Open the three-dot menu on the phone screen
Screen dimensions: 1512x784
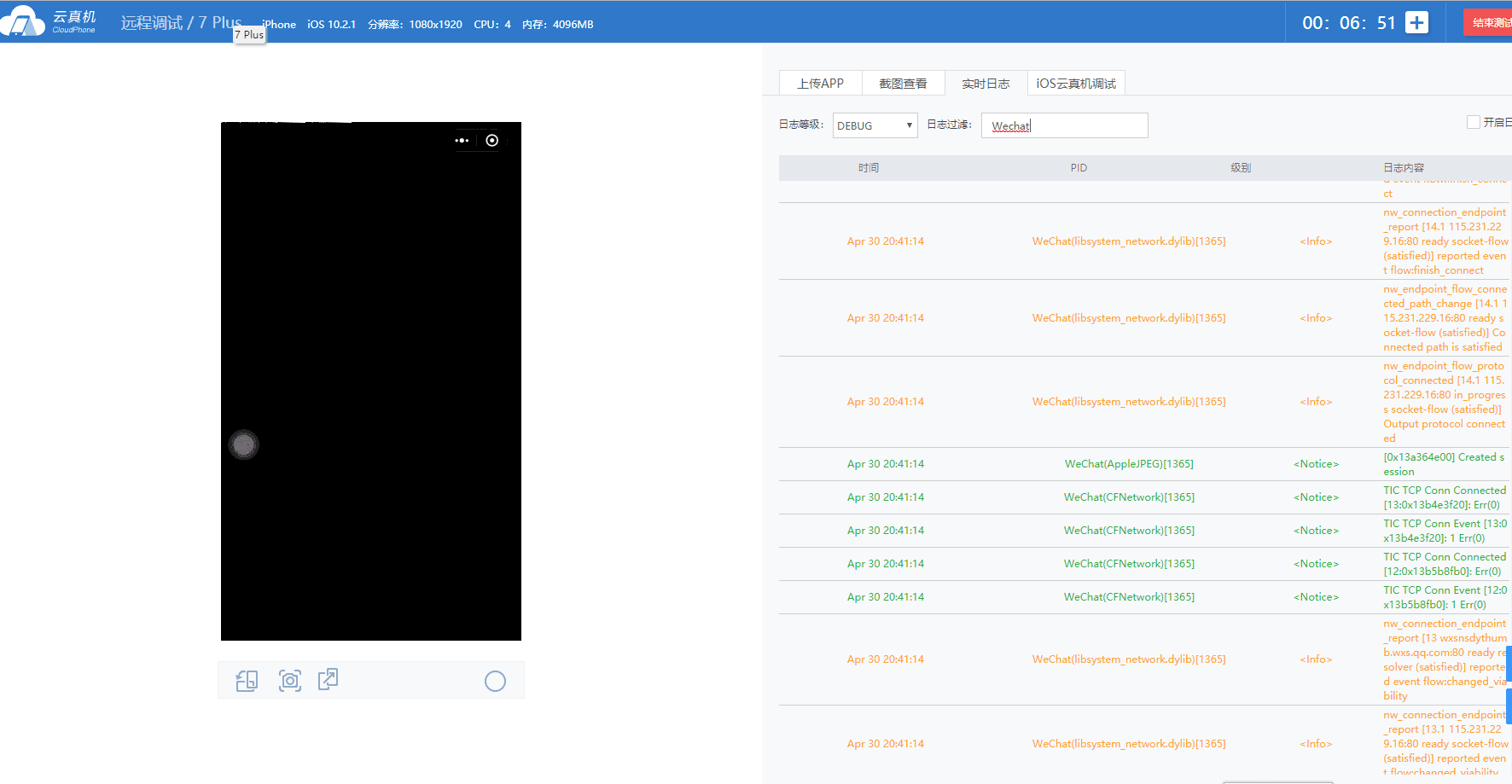462,141
